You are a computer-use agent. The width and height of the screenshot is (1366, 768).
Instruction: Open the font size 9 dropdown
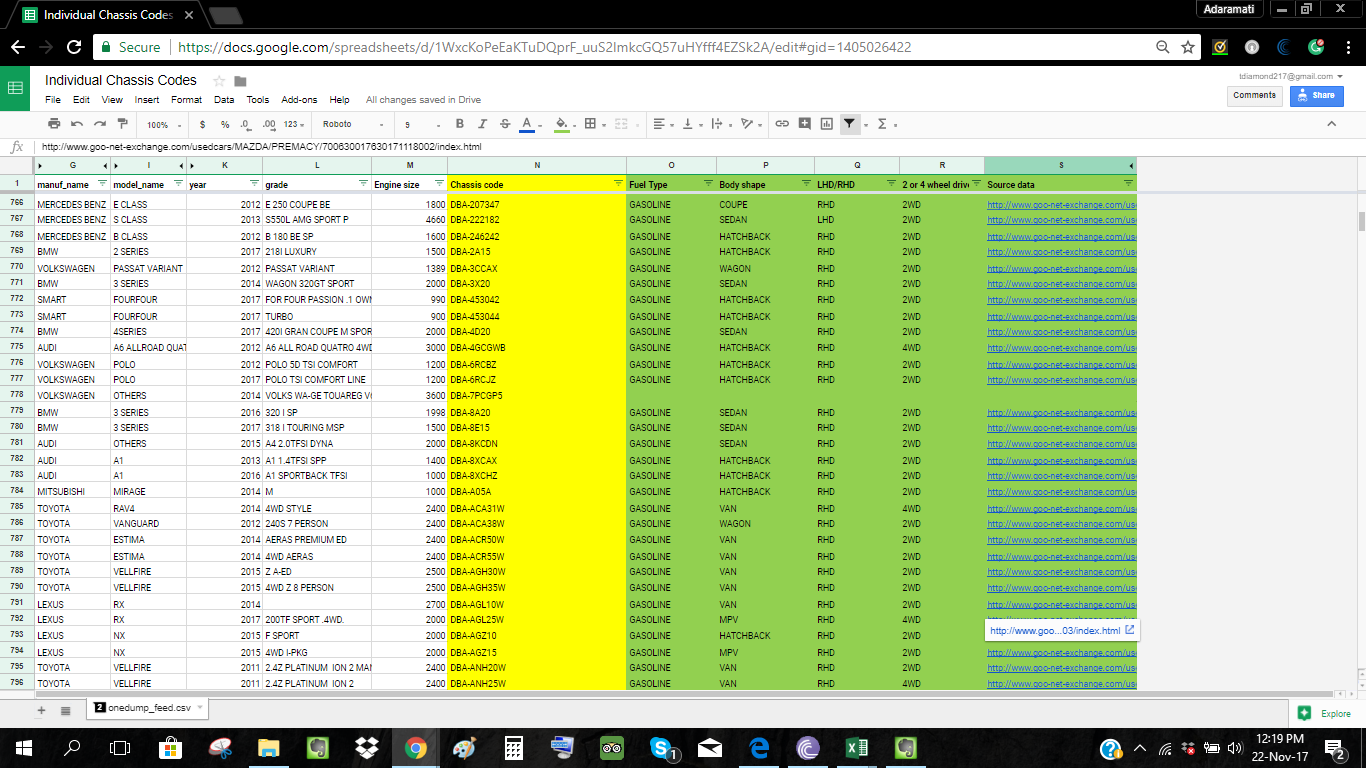(x=421, y=124)
